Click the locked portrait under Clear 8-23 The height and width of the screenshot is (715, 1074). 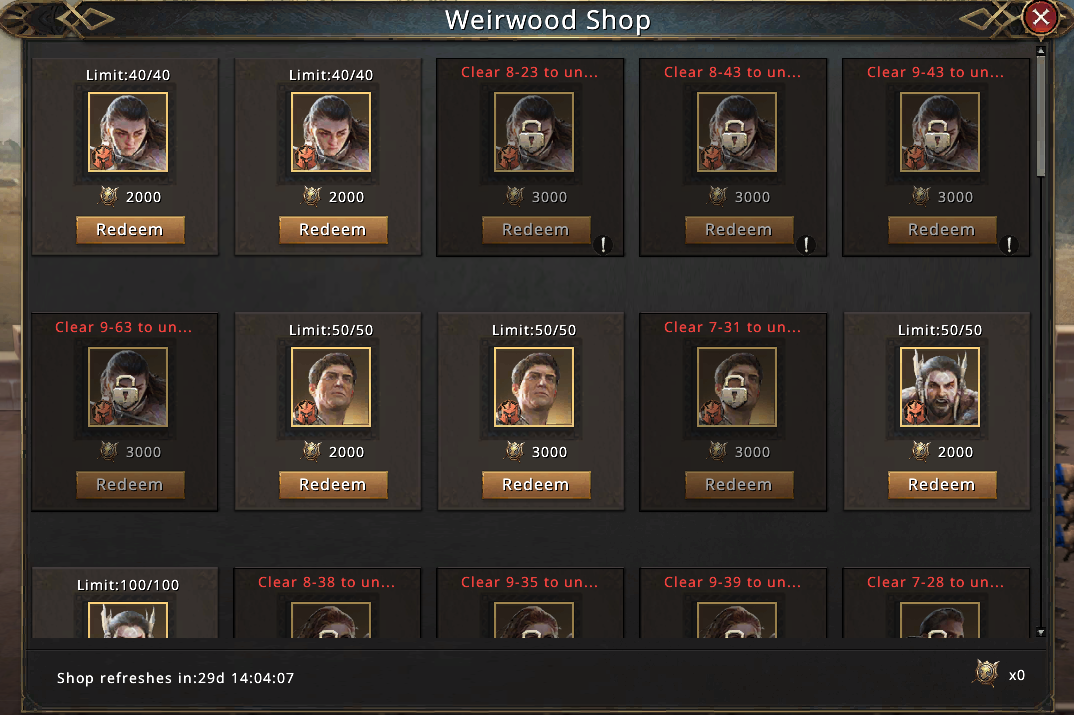534,132
